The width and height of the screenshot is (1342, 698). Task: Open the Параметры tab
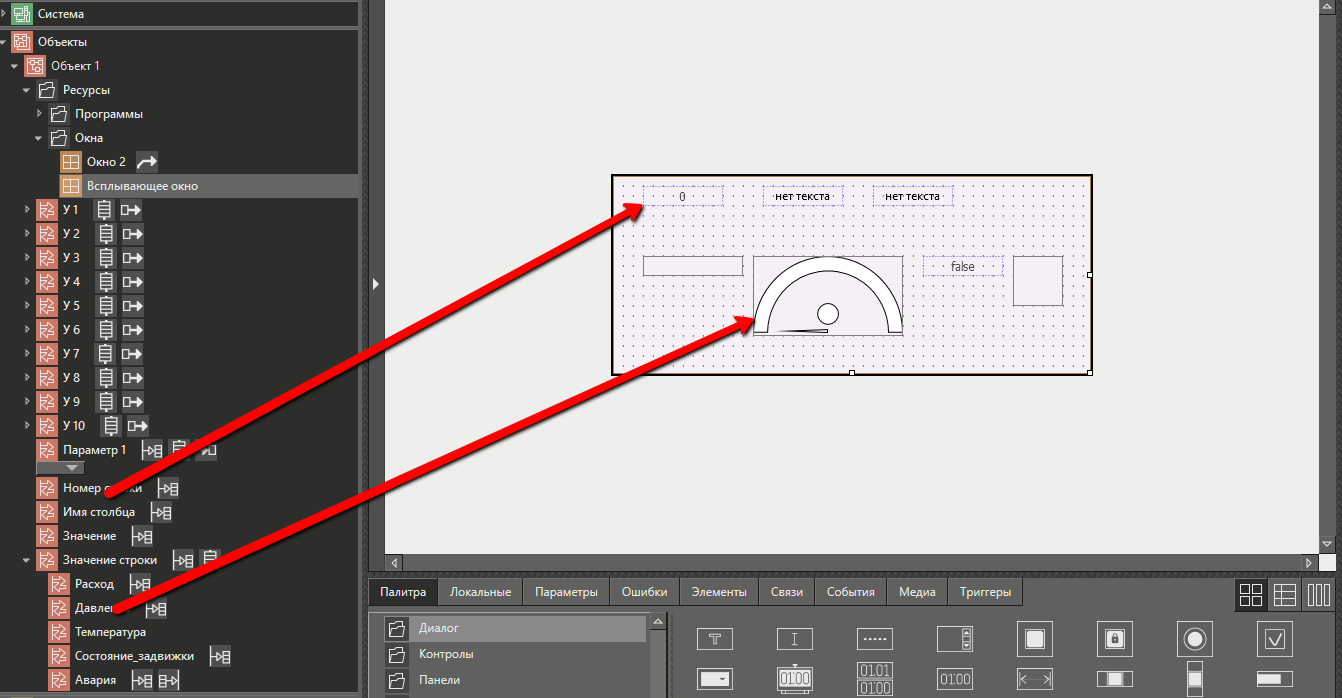[x=565, y=592]
